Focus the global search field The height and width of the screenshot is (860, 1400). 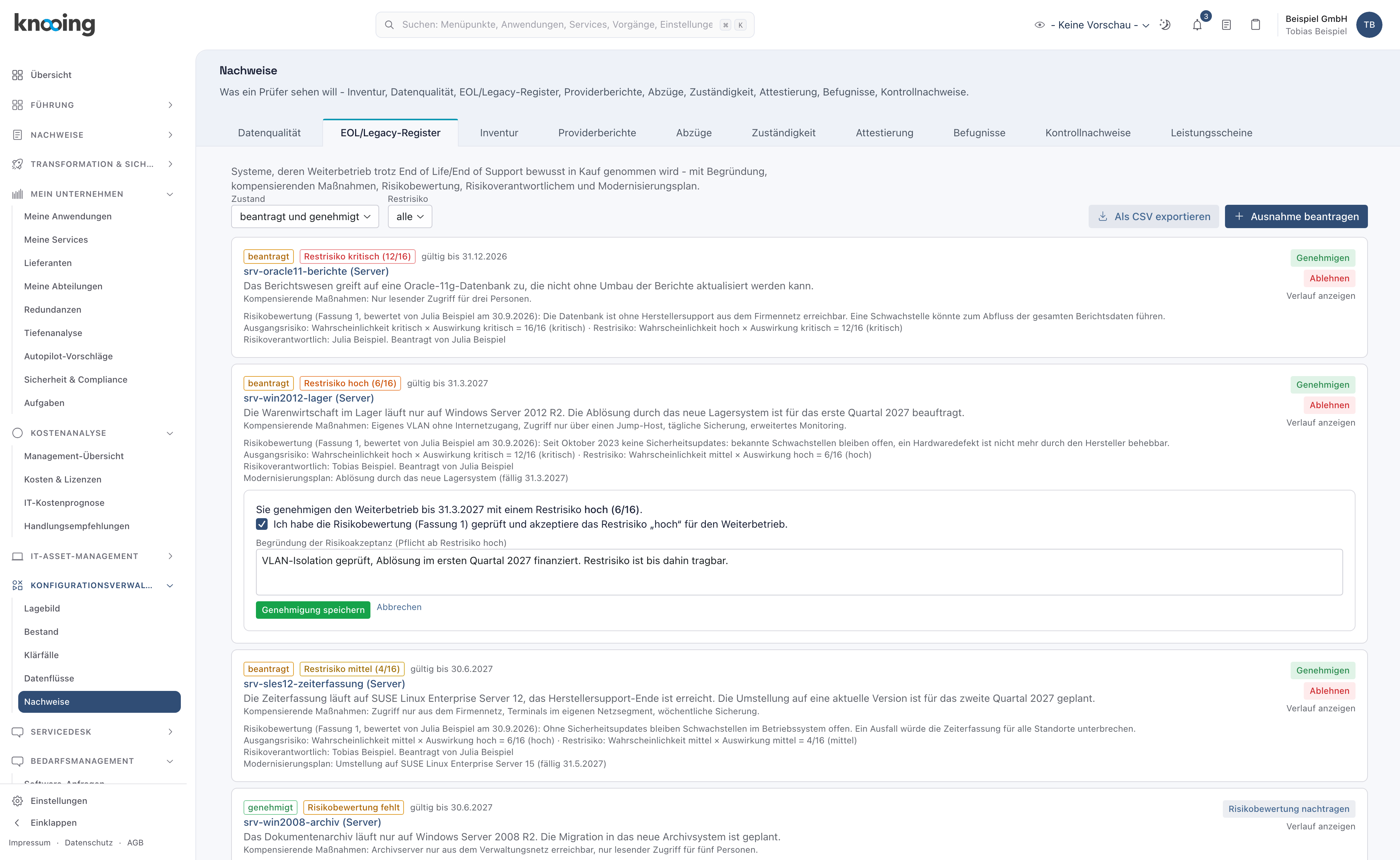(x=565, y=25)
